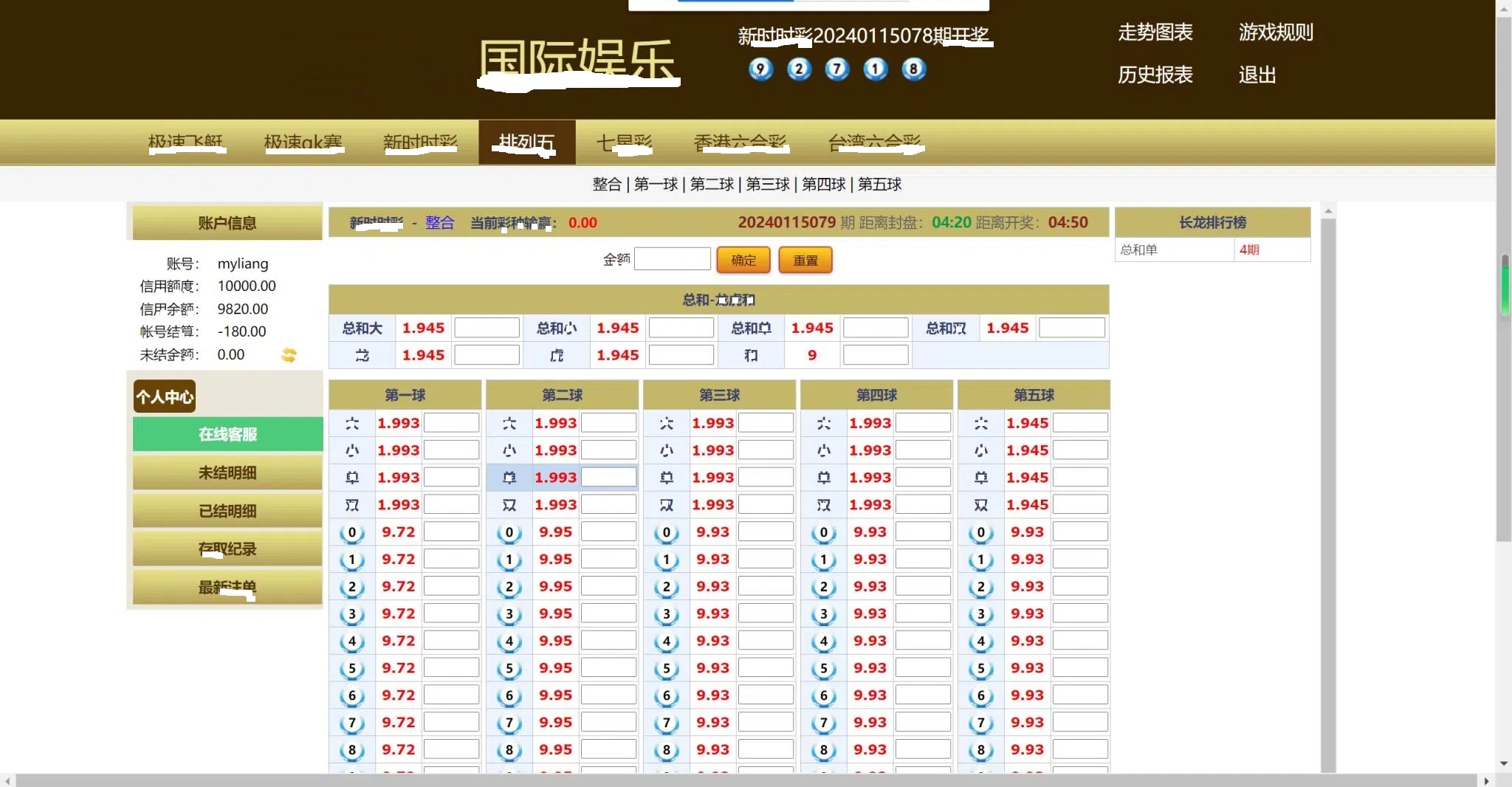
Task: Open the 香港六合彩 tab
Action: point(740,142)
